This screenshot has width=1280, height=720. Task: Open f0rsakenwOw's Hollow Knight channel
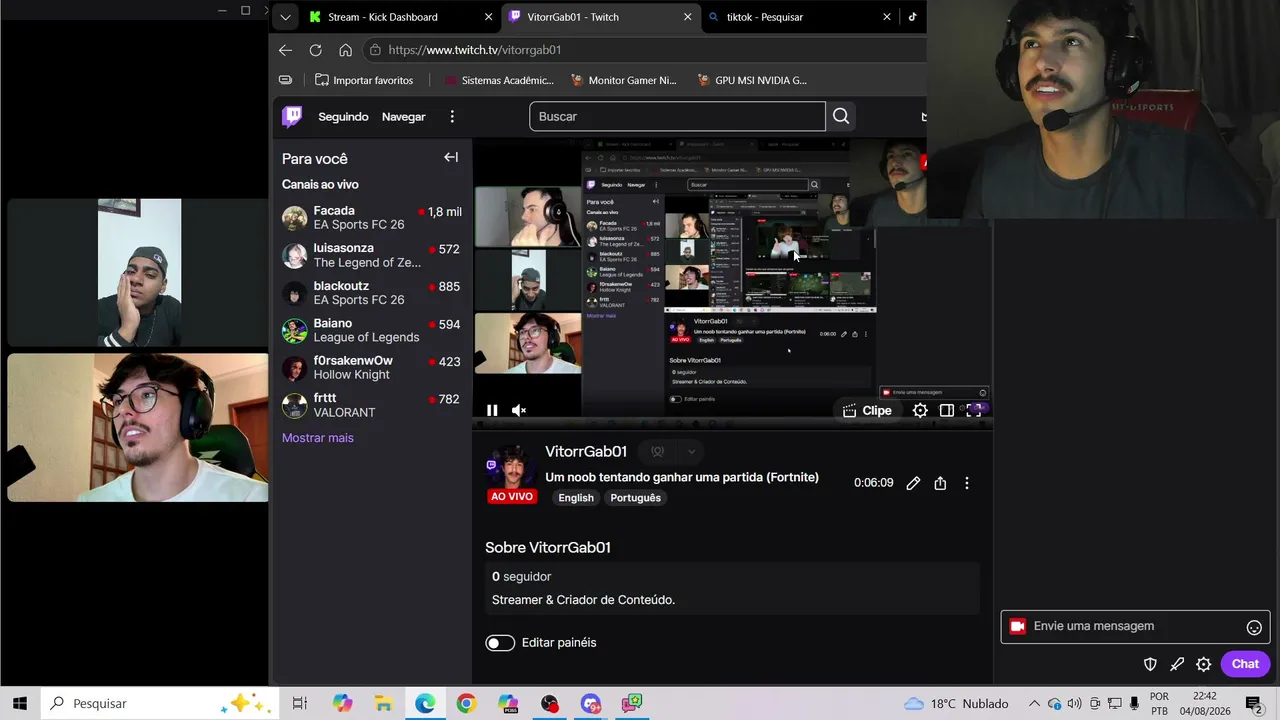372,368
